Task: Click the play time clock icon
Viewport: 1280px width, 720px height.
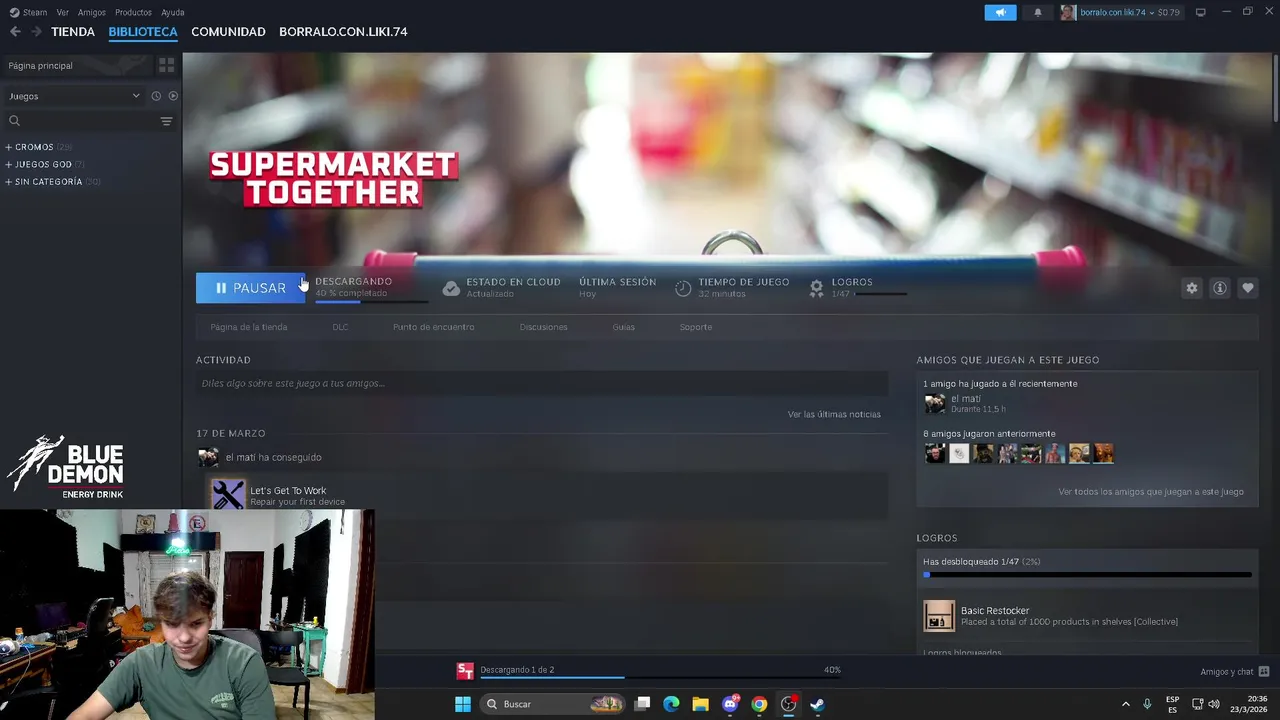Action: tap(683, 288)
